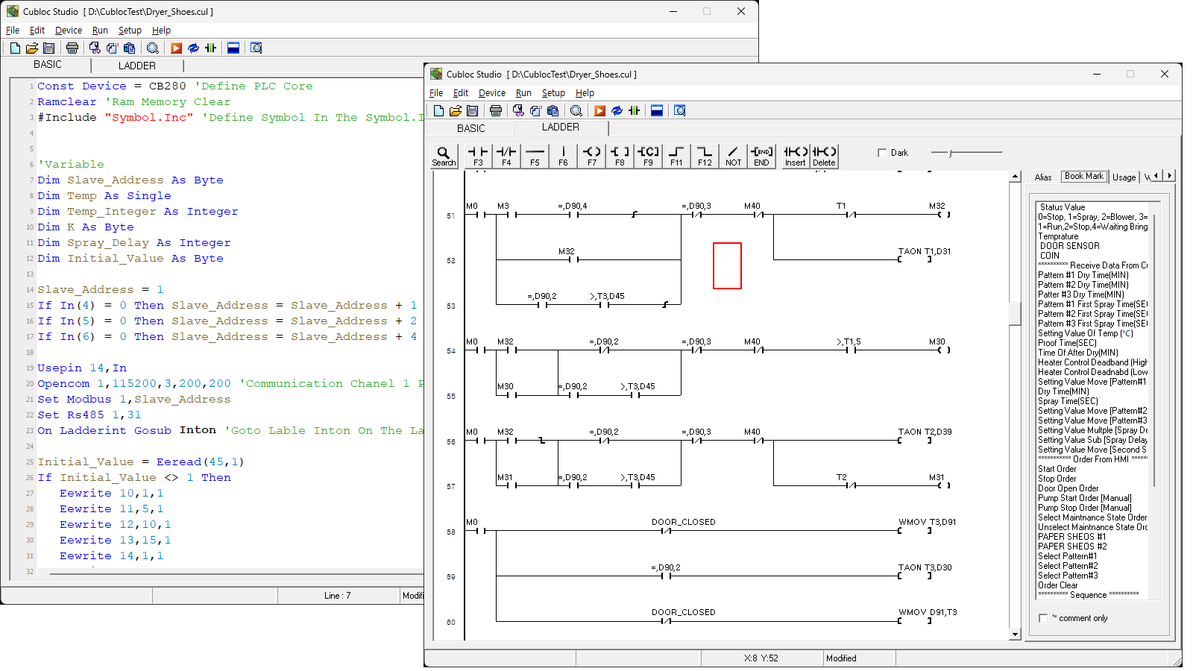This screenshot has width=1193, height=671.
Task: Select the NOT inverter ladder tool
Action: [733, 156]
